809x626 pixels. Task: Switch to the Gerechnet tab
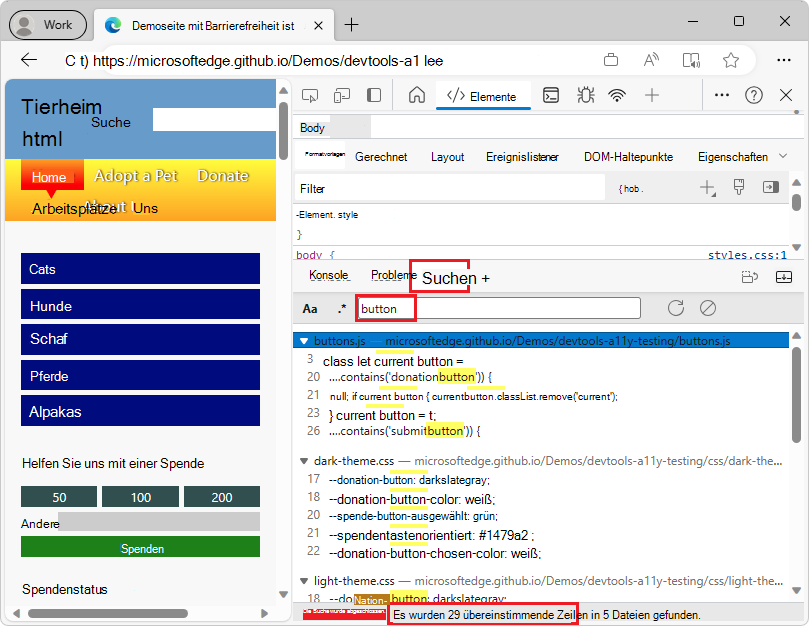click(381, 157)
